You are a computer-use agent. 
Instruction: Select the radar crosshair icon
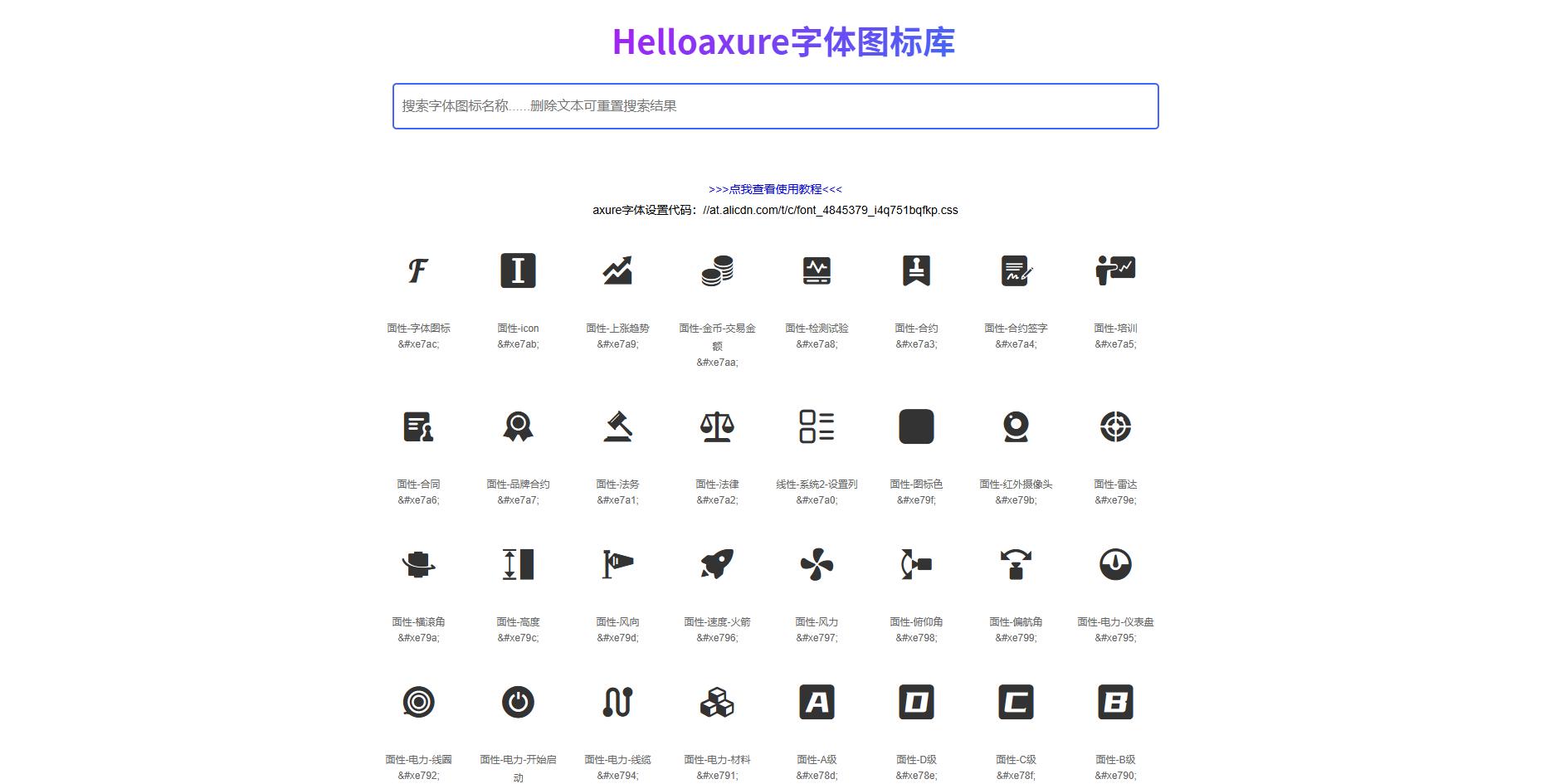coord(1115,426)
